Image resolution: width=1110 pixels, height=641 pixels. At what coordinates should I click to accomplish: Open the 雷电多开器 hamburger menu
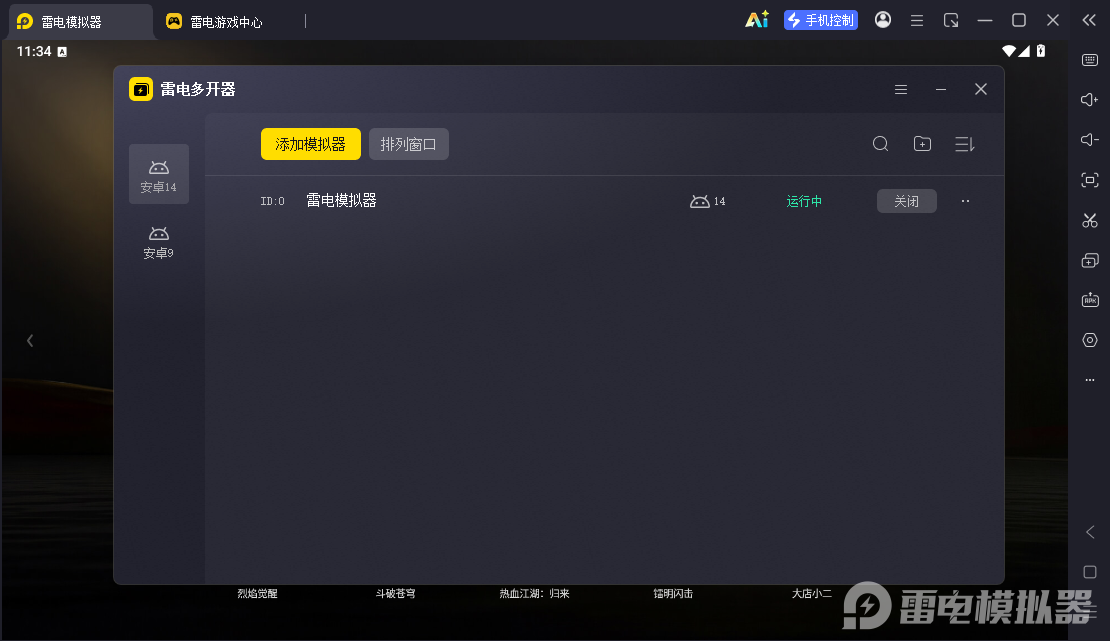901,89
